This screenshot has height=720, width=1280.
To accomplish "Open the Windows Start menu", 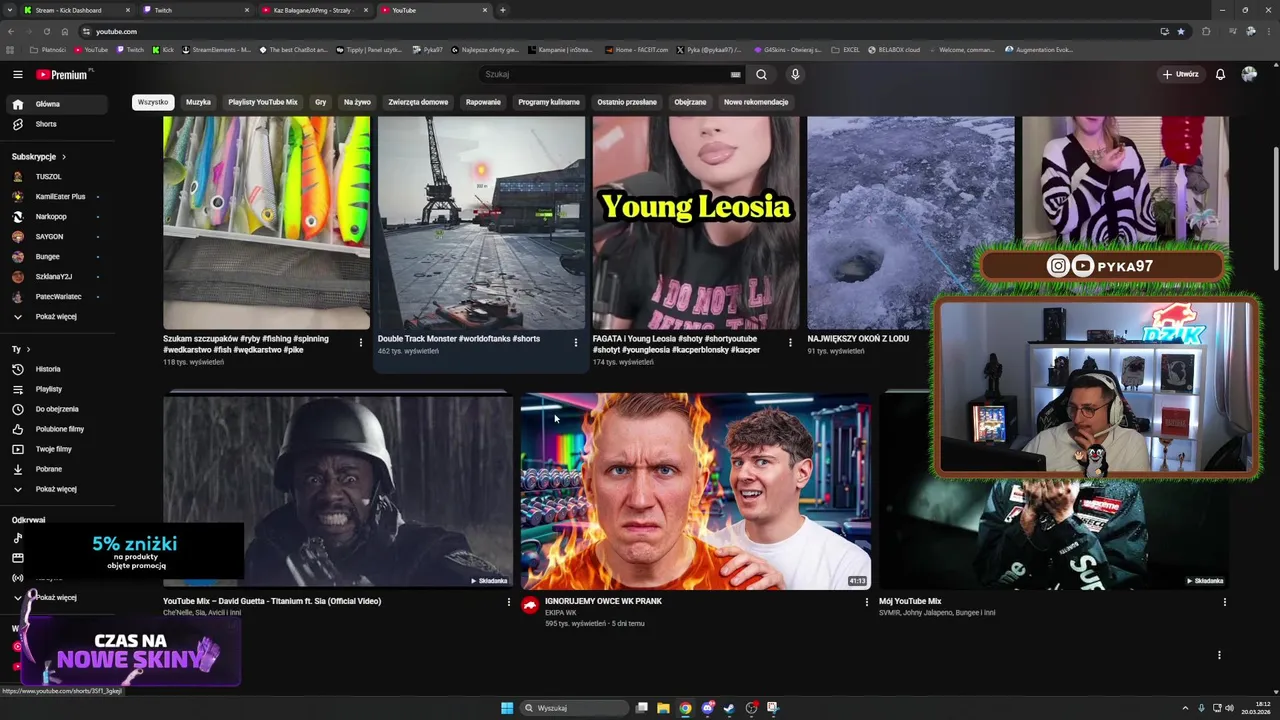I will (x=507, y=708).
